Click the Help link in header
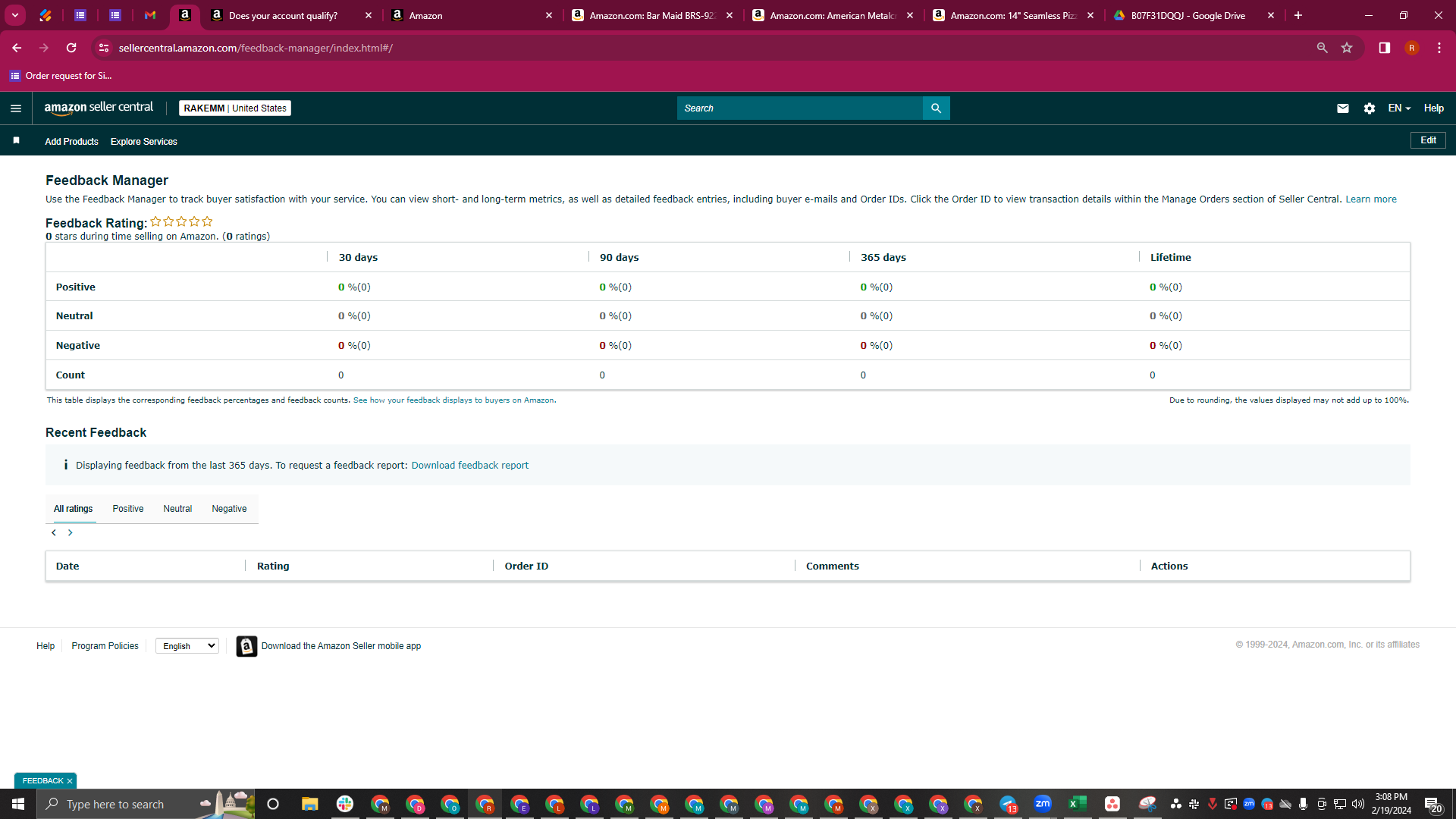Image resolution: width=1456 pixels, height=819 pixels. [x=1433, y=108]
